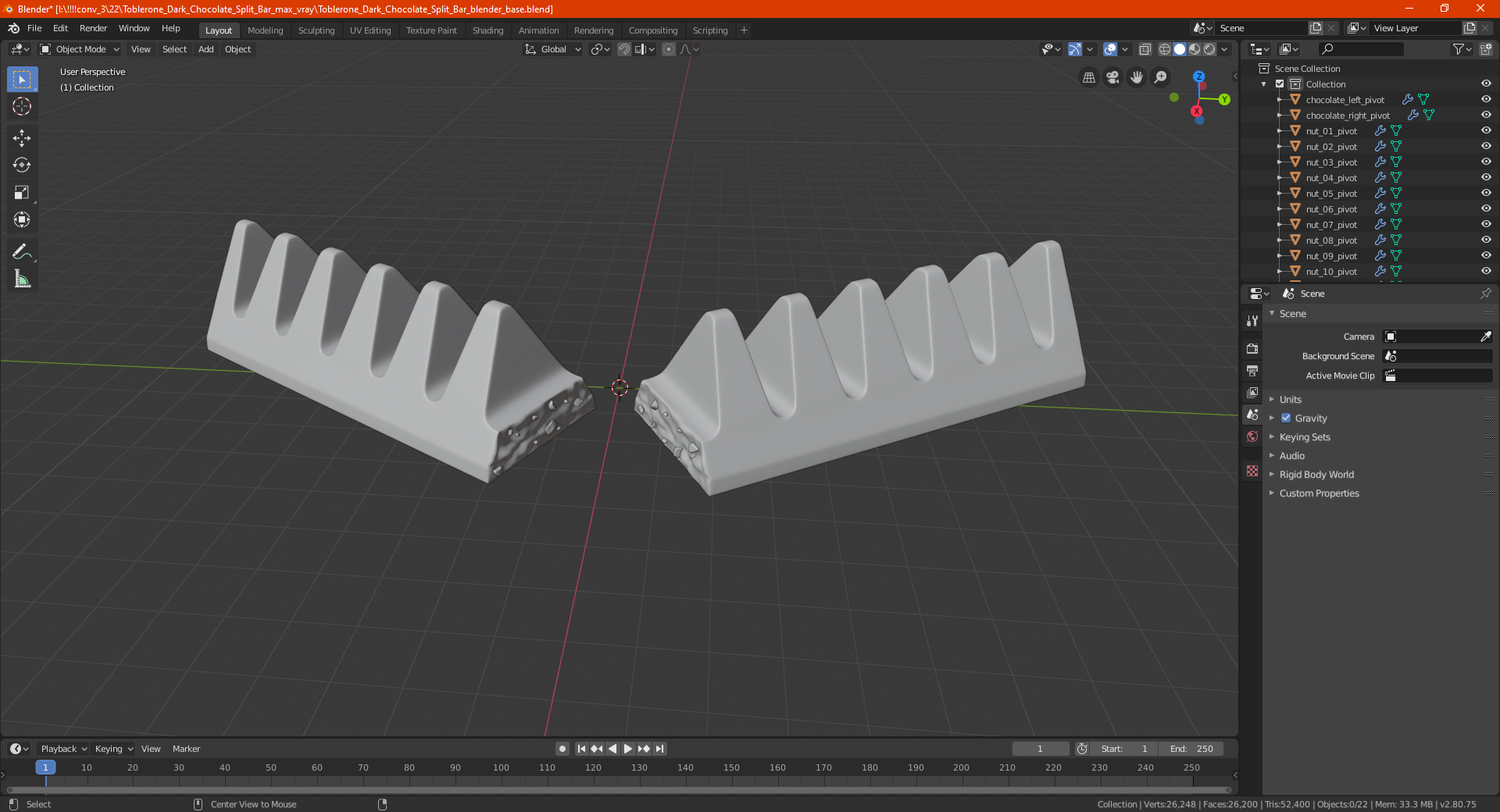Click the End frame field showing 250
The width and height of the screenshot is (1500, 812).
pos(1191,749)
